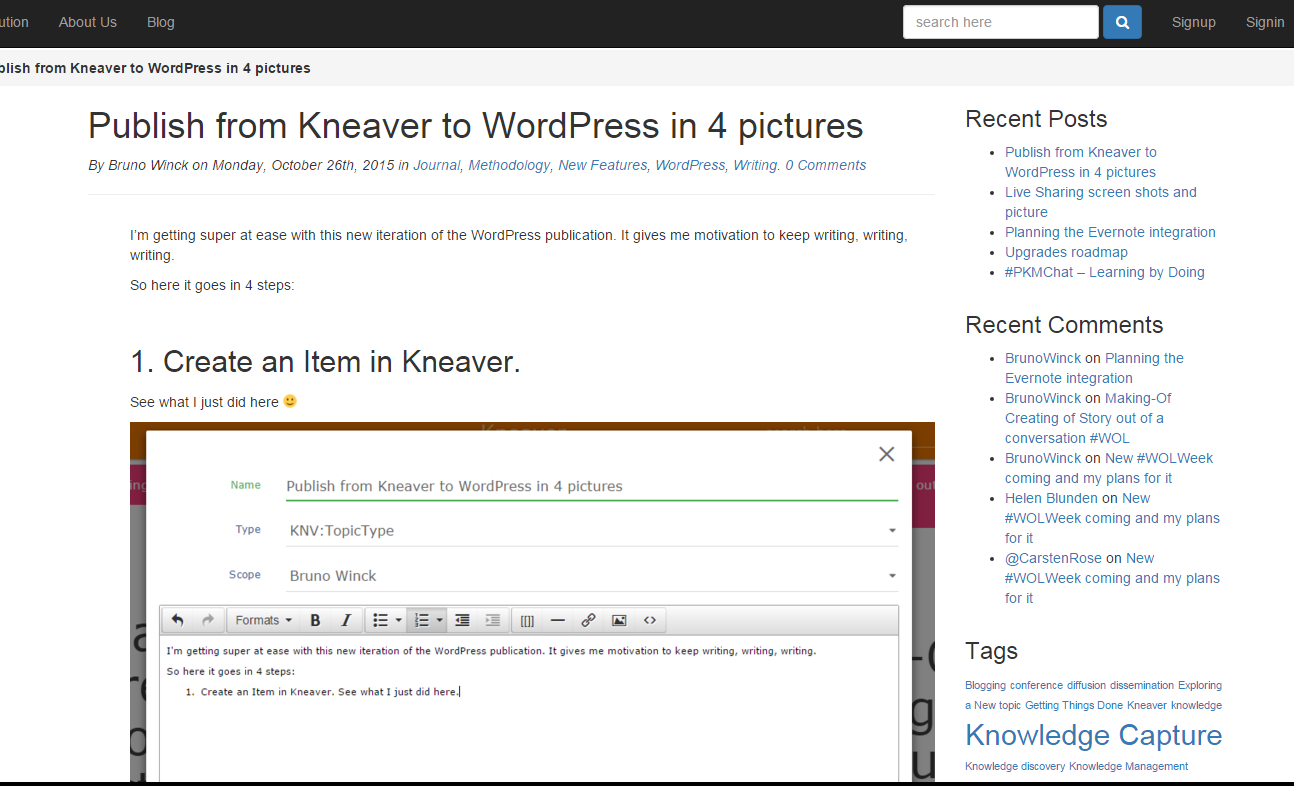Viewport: 1294px width, 786px height.
Task: Expand the Type dropdown showing KNV:TopicType
Action: pos(592,531)
